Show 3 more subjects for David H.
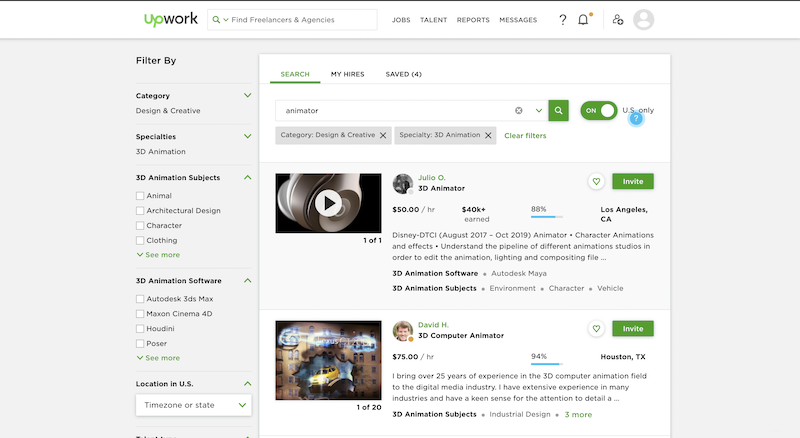This screenshot has height=438, width=800. 578,415
